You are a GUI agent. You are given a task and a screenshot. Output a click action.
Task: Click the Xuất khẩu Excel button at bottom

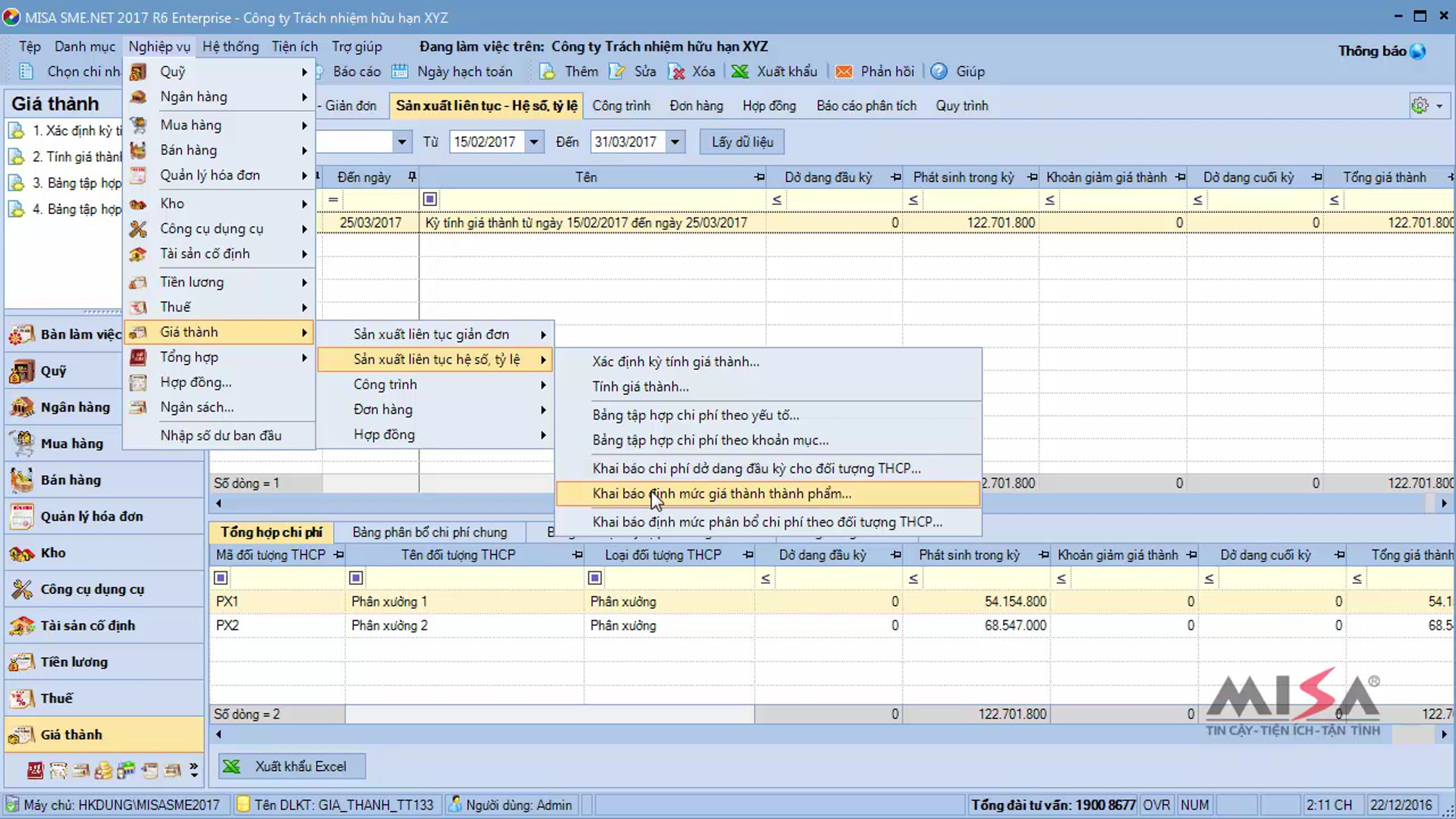(292, 766)
